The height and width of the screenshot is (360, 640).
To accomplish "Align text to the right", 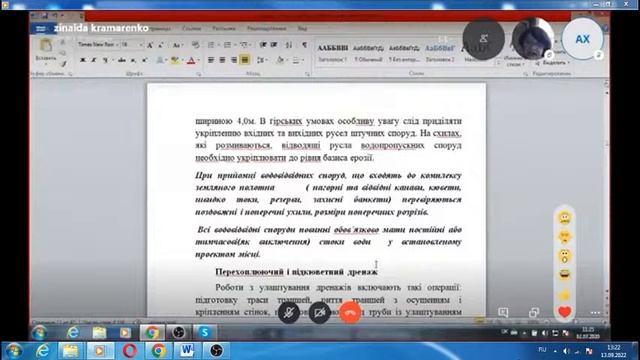I will point(234,60).
